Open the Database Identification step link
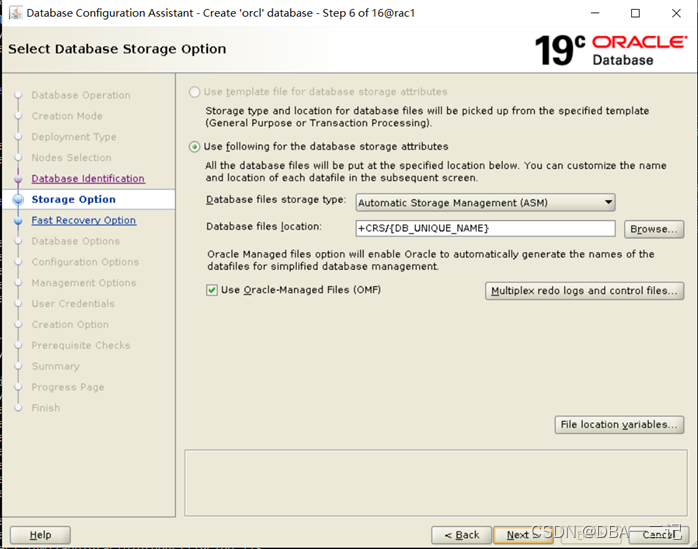This screenshot has height=549, width=698. 88,179
